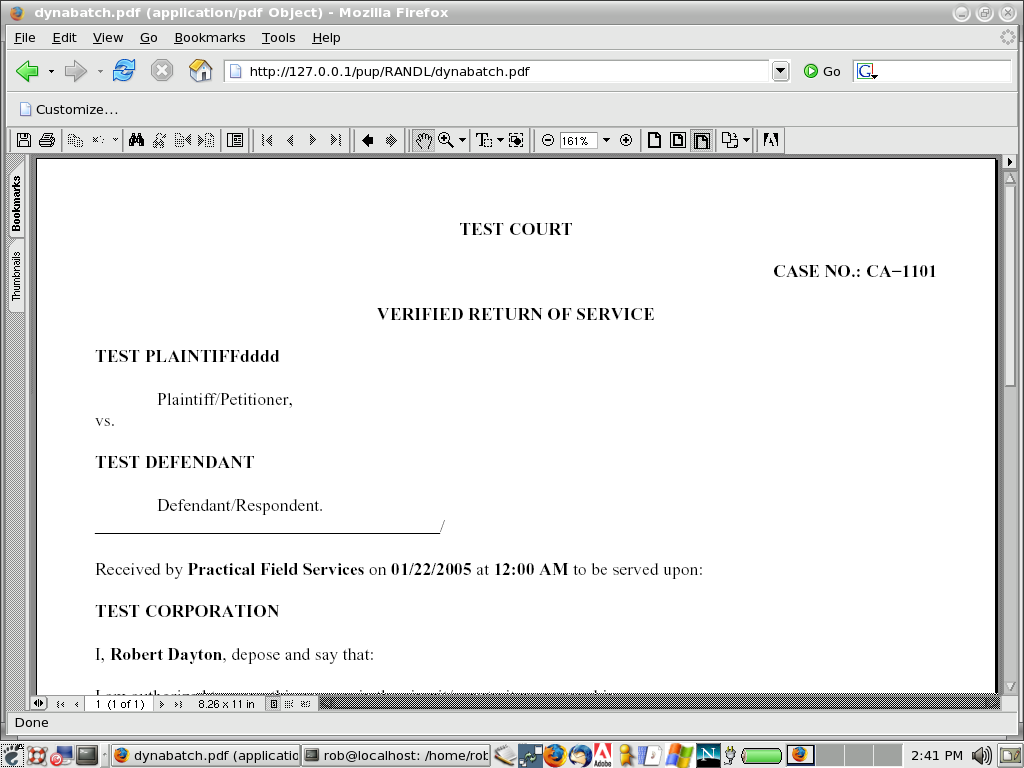Open the 161% zoom level dropdown
1024x768 pixels.
[606, 141]
